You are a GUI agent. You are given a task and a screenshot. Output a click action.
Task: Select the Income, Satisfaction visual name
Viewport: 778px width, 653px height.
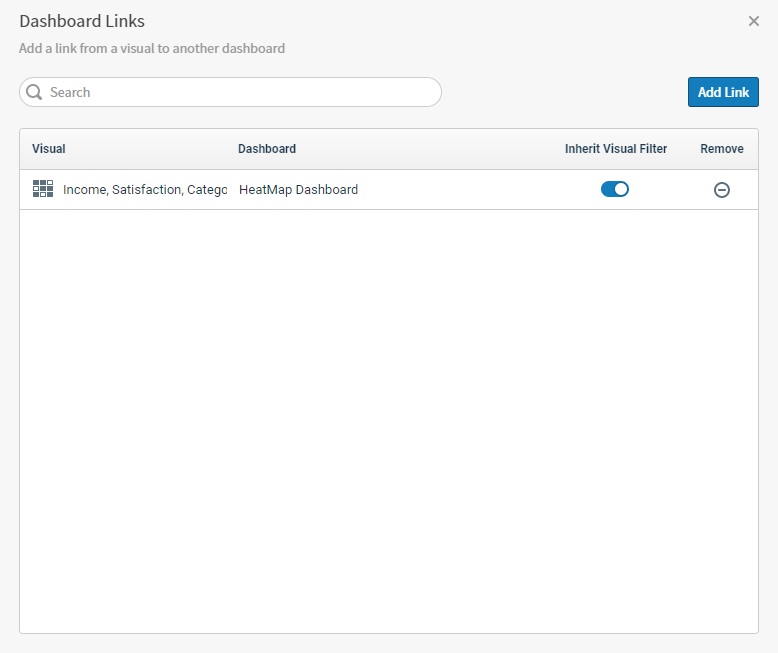pos(145,189)
